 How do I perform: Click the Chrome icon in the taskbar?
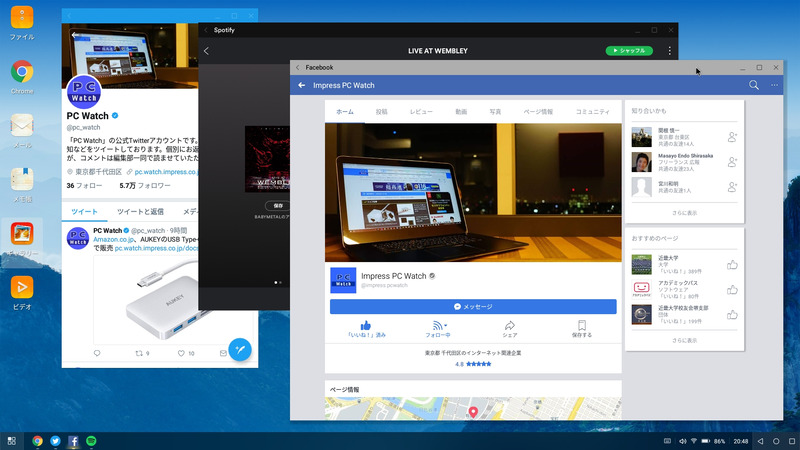37,441
